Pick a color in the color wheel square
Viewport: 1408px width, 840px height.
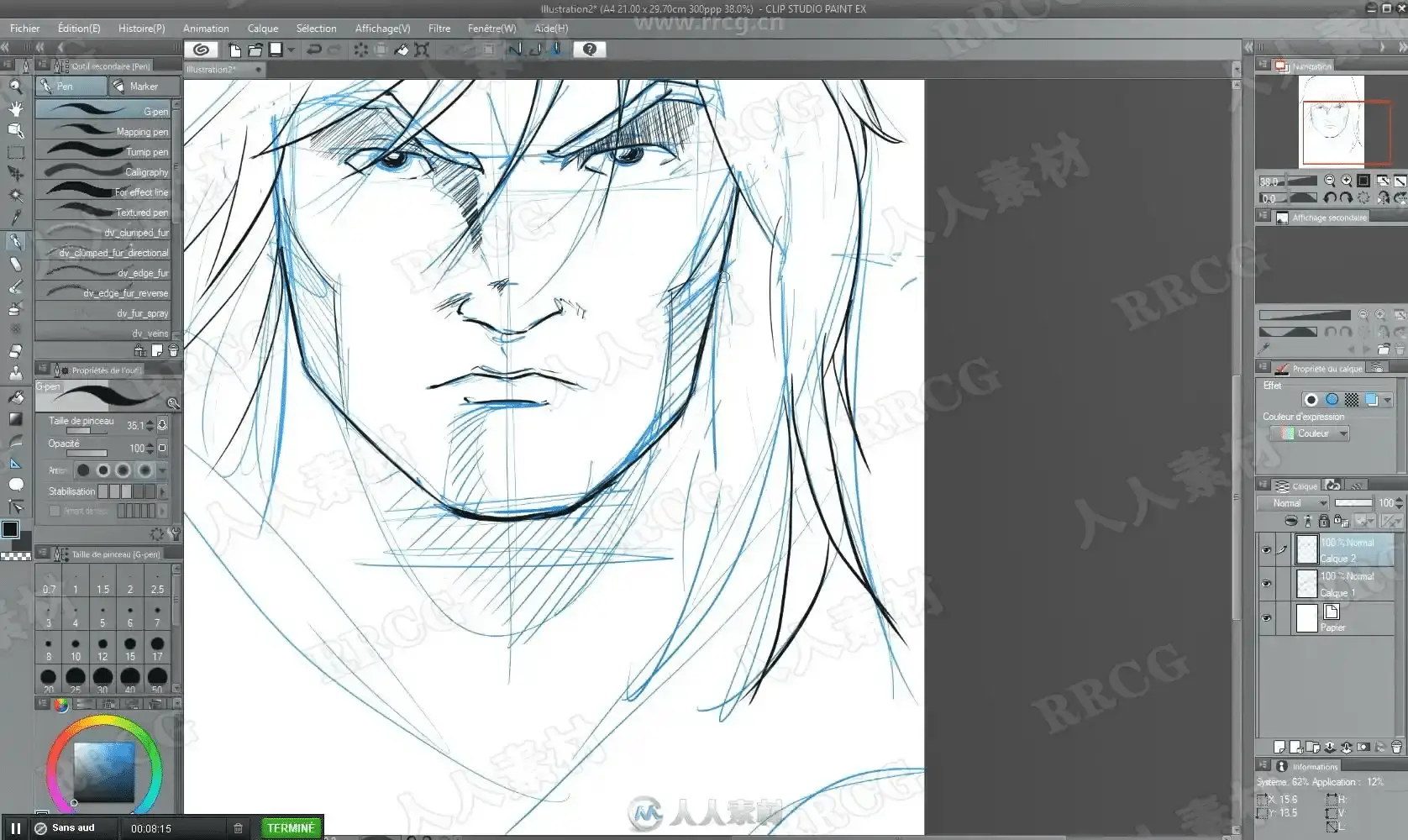(104, 771)
